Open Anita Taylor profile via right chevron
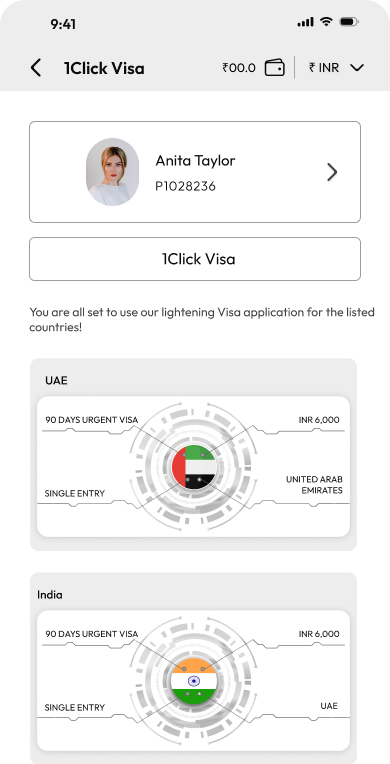The height and width of the screenshot is (764, 390). (332, 172)
